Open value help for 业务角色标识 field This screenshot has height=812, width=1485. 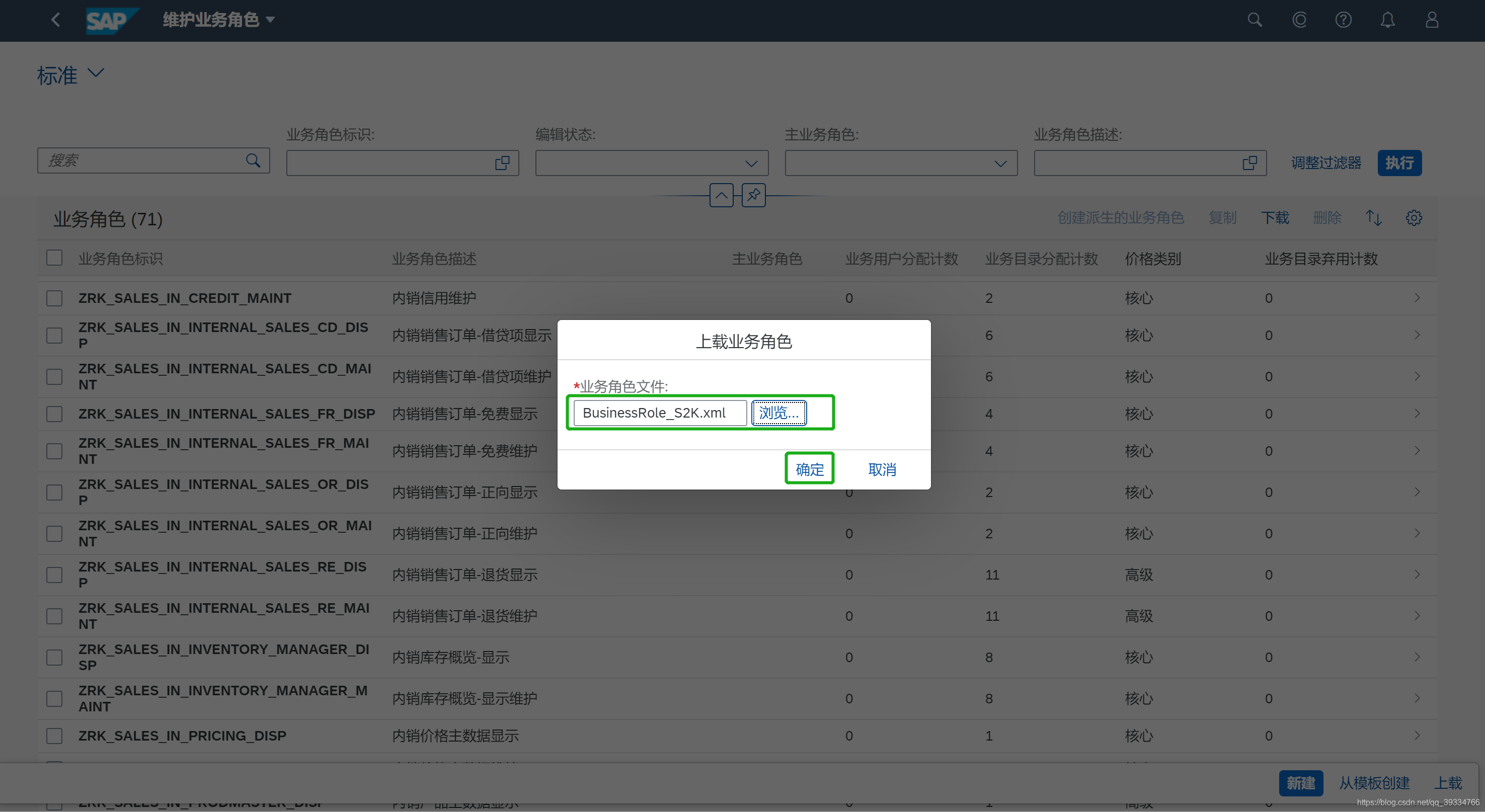coord(502,163)
